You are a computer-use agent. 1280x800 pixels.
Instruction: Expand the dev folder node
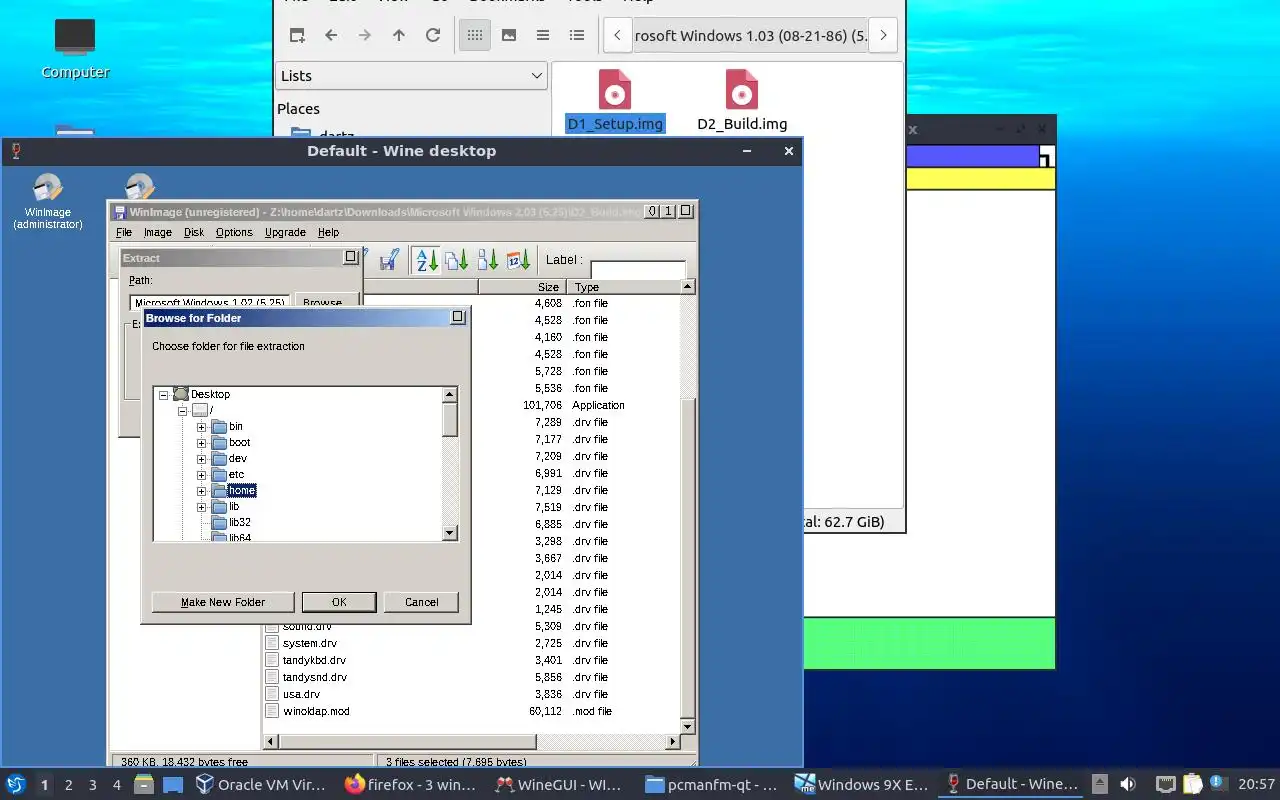click(x=201, y=459)
